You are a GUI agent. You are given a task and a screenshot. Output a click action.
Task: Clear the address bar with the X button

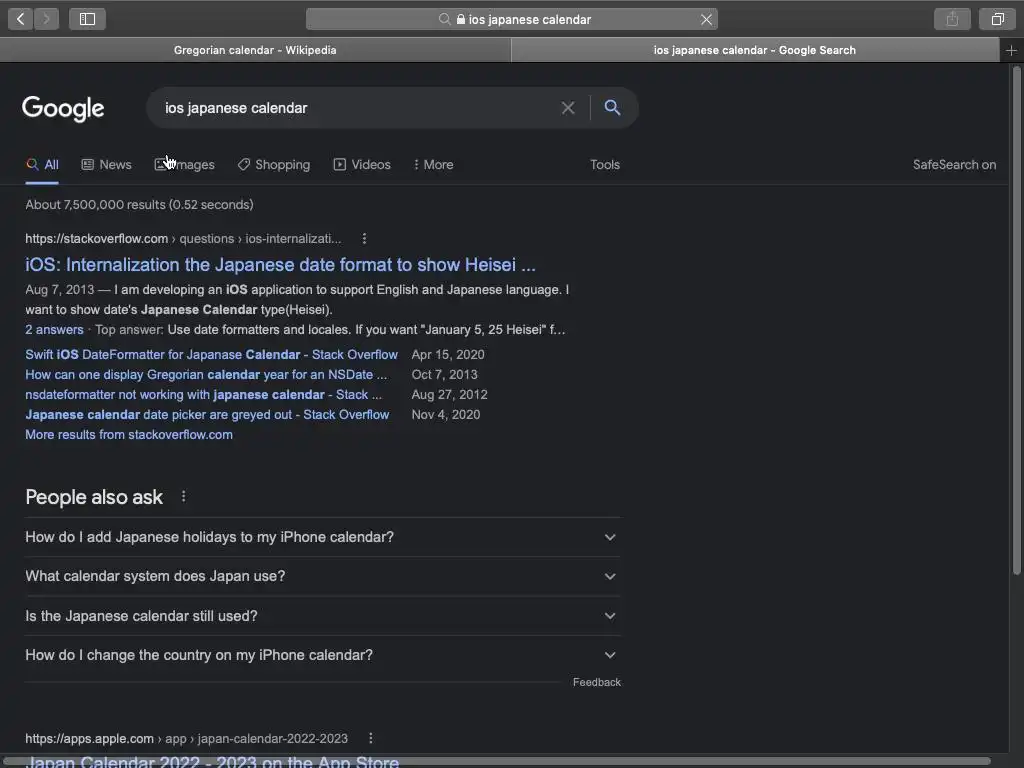coord(706,20)
